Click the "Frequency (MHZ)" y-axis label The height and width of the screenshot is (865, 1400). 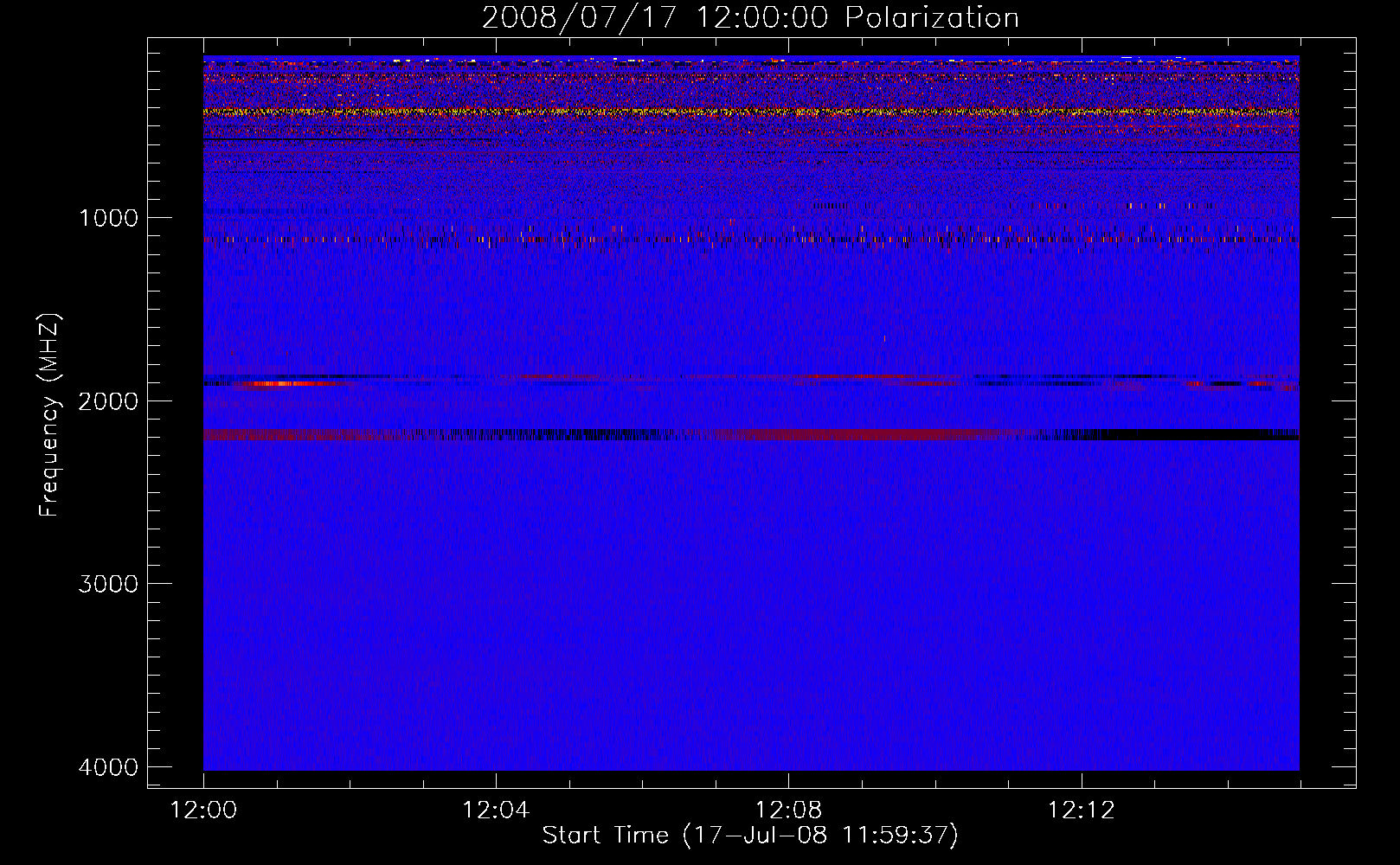49,414
